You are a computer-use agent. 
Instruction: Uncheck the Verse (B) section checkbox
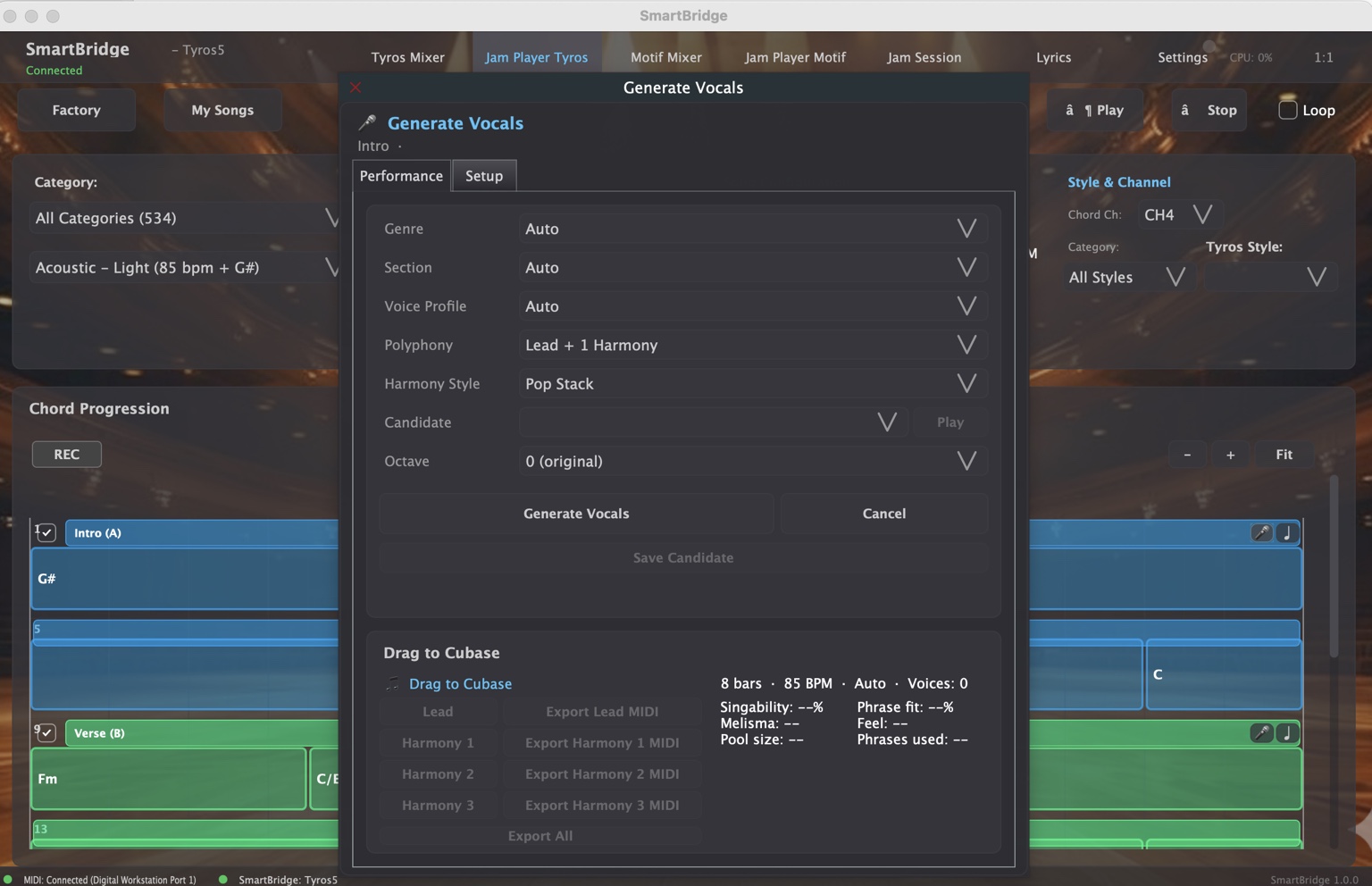click(46, 733)
